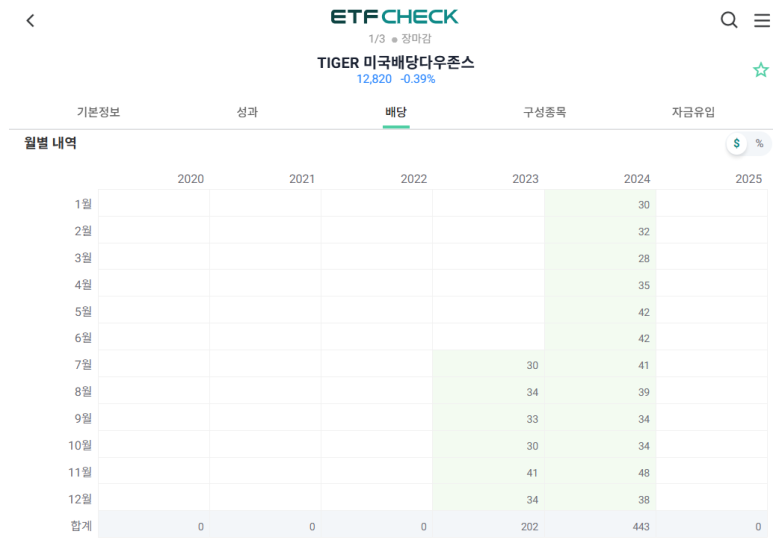Screen dimensions: 773x546
Task: Click the 2025 total 0
Action: pos(758,527)
